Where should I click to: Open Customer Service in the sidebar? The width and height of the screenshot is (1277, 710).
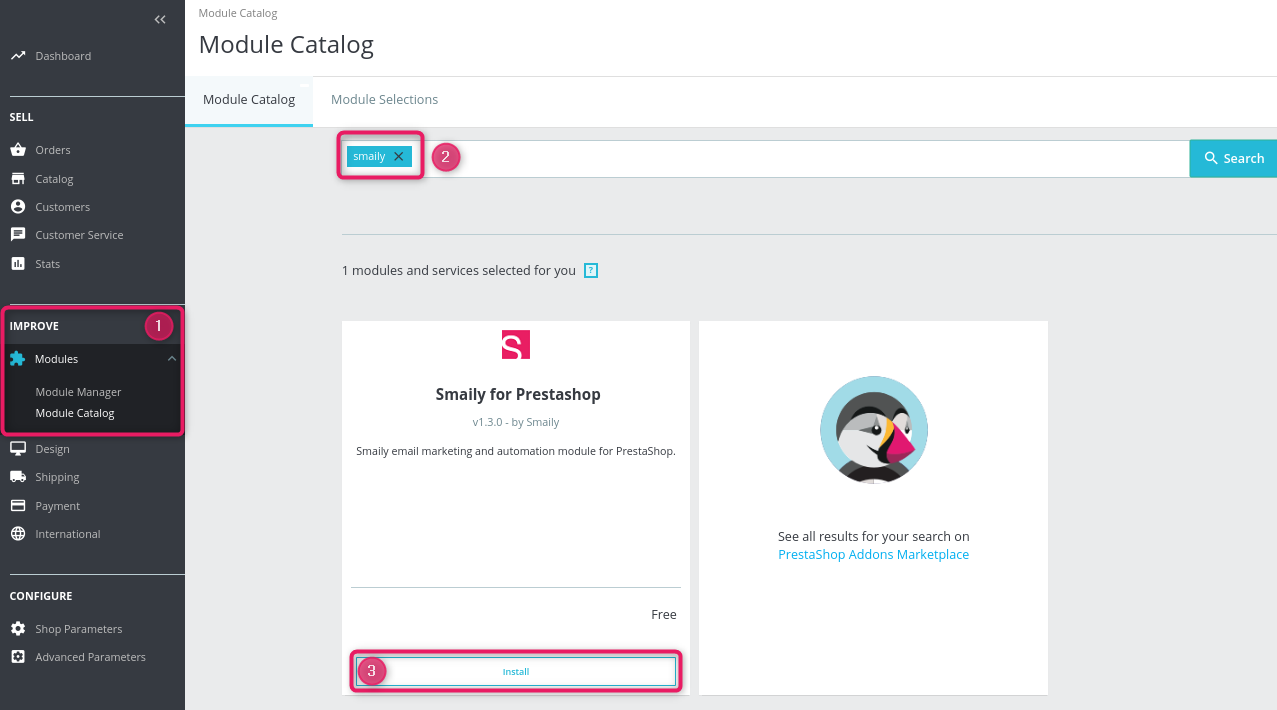click(80, 235)
